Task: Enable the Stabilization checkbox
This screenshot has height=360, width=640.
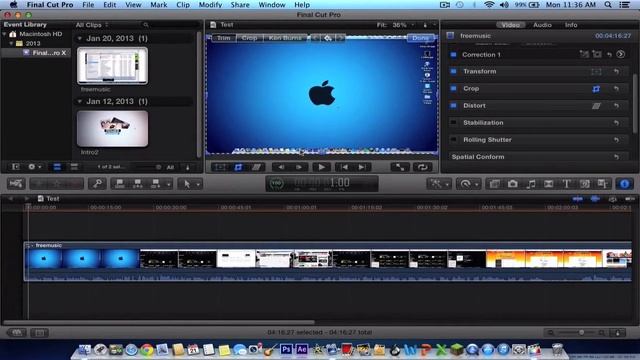Action: click(453, 122)
